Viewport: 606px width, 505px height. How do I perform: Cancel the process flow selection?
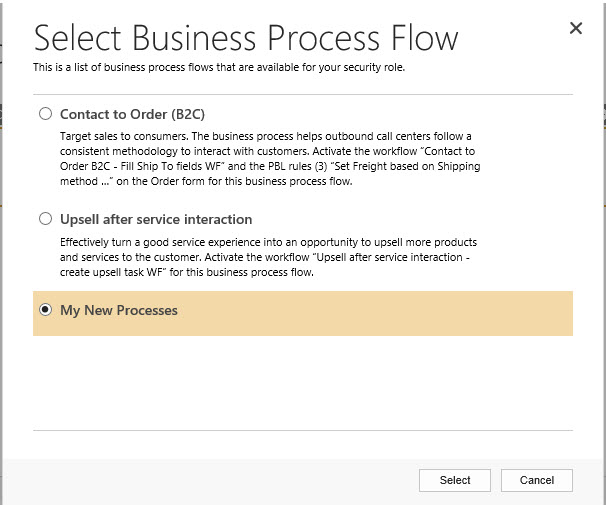pos(536,480)
